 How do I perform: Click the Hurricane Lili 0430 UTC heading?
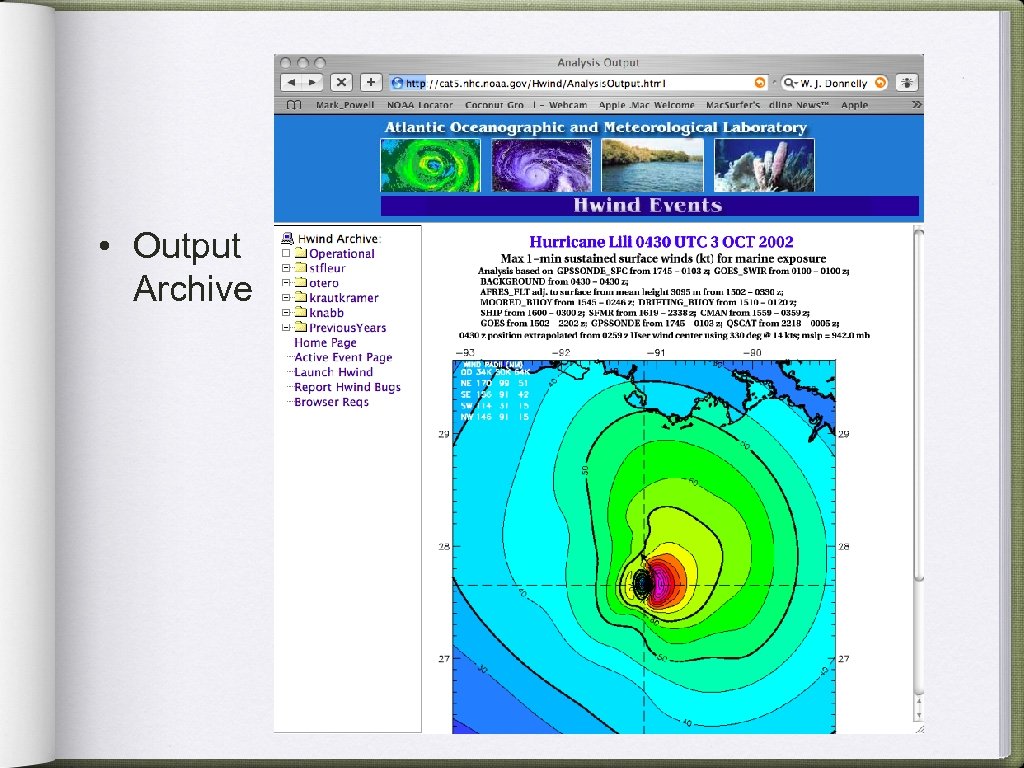pyautogui.click(x=661, y=242)
